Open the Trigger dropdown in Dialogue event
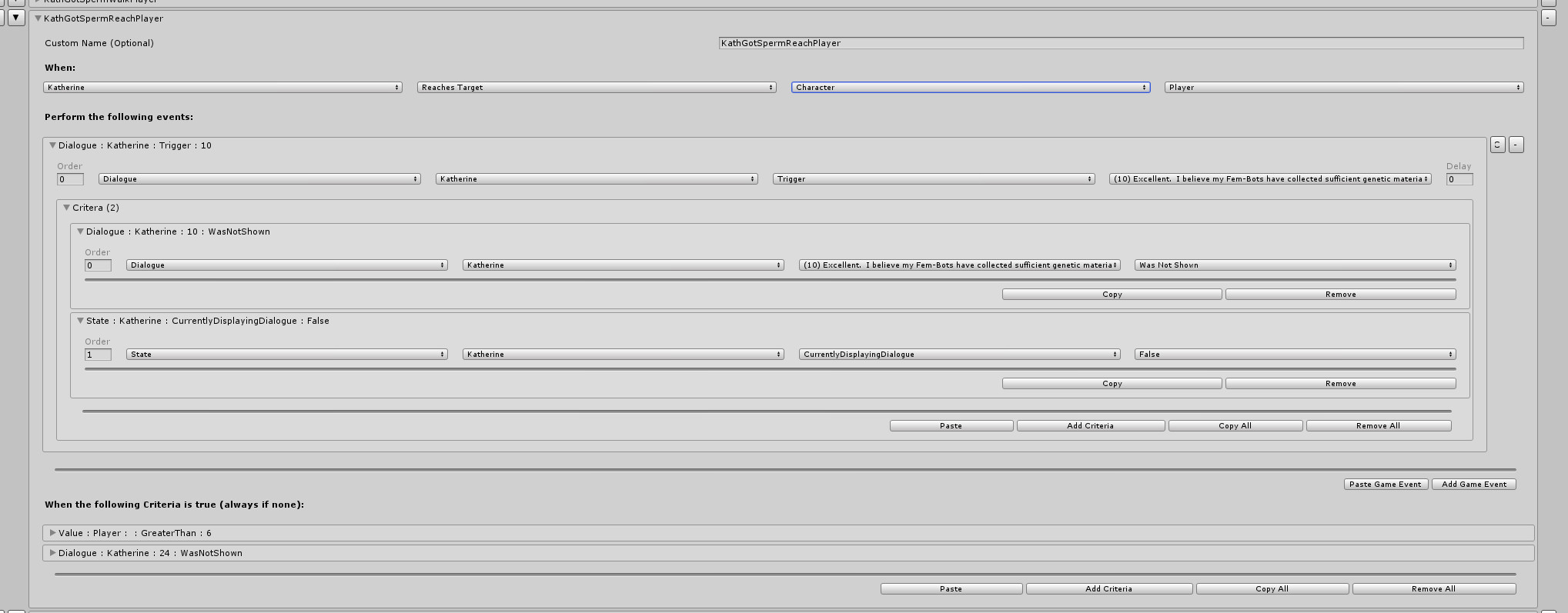The width and height of the screenshot is (1568, 613). 933,179
